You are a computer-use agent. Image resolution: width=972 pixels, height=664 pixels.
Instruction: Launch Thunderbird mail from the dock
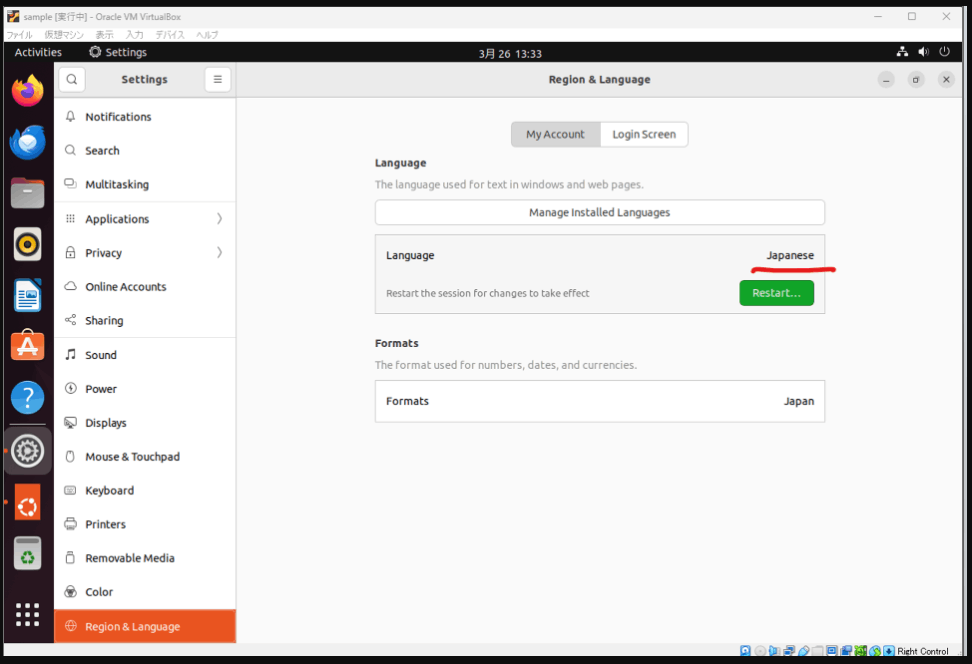tap(27, 142)
